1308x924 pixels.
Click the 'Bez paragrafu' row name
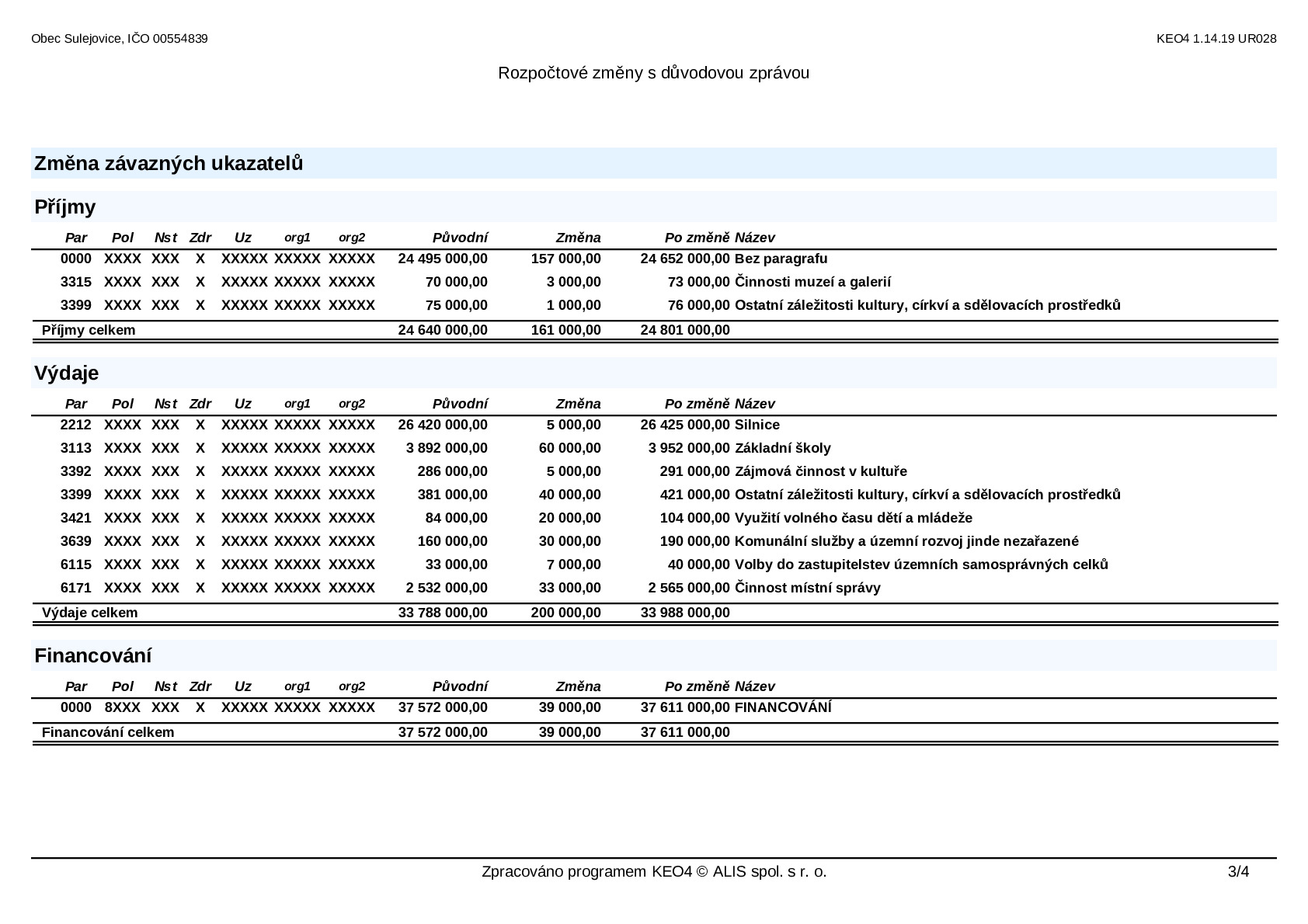click(x=781, y=259)
